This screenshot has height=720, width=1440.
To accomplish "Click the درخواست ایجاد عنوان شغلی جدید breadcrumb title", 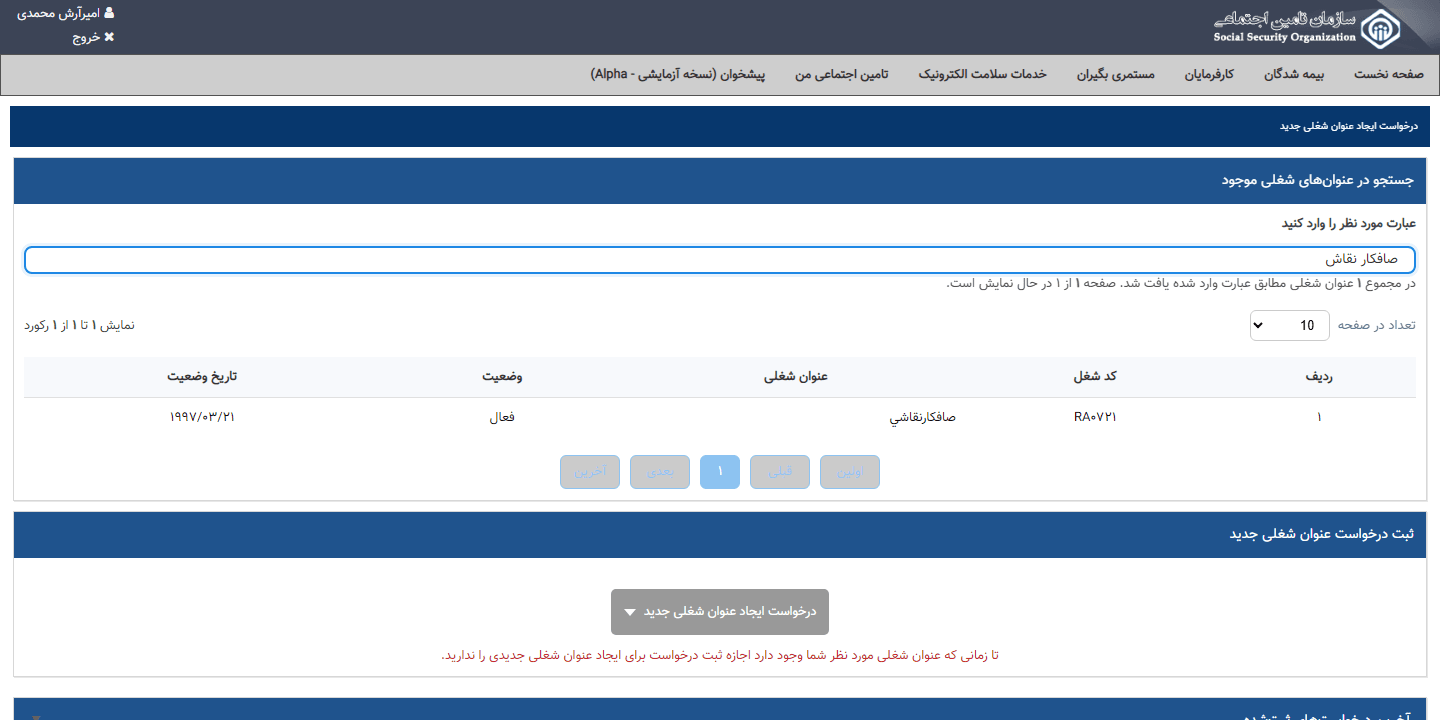I will coord(1349,127).
